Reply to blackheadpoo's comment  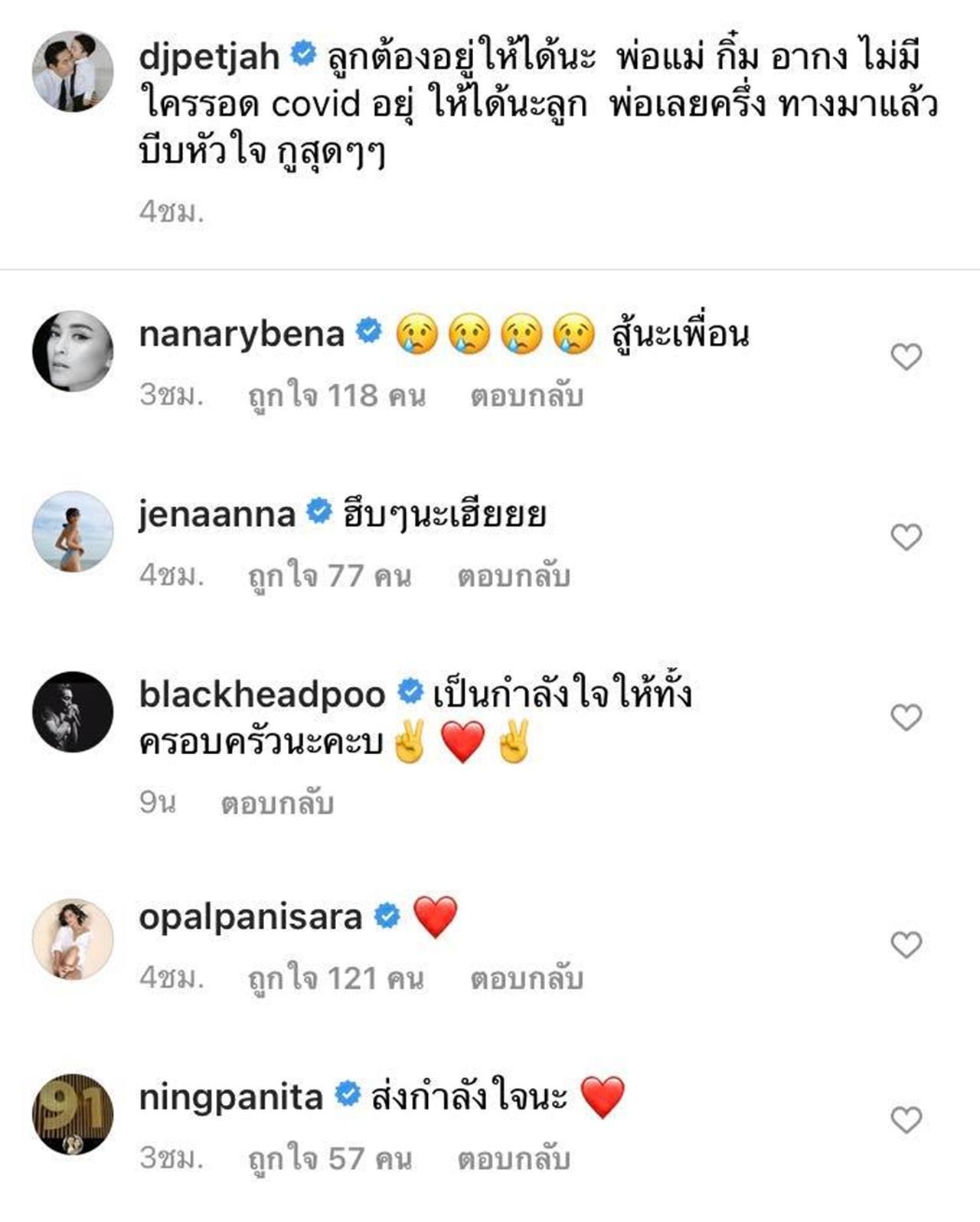pyautogui.click(x=277, y=804)
